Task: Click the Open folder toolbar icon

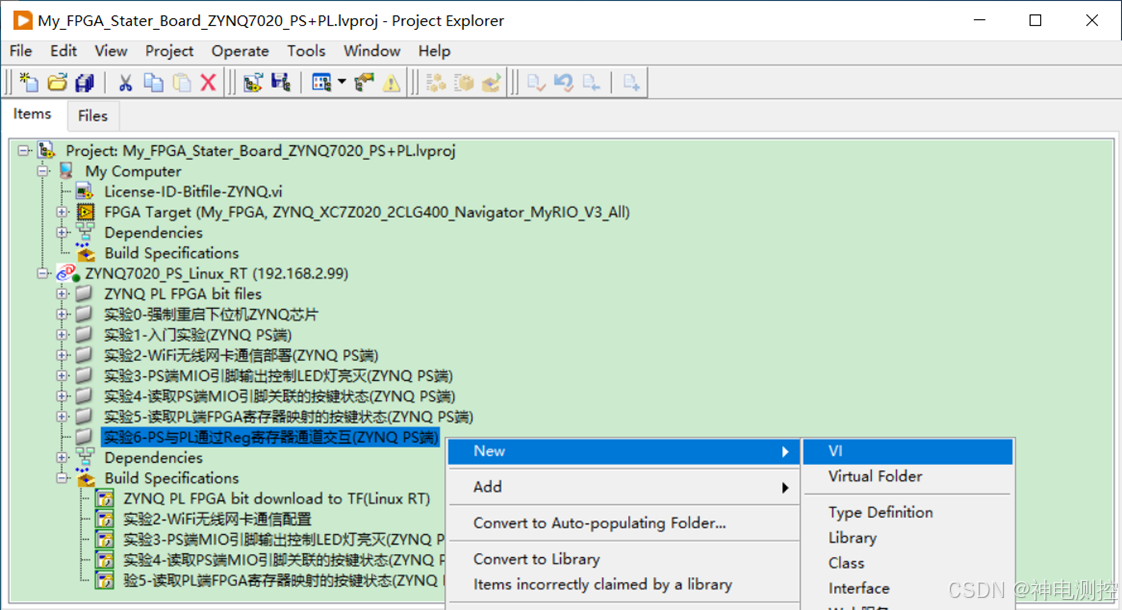Action: 57,82
